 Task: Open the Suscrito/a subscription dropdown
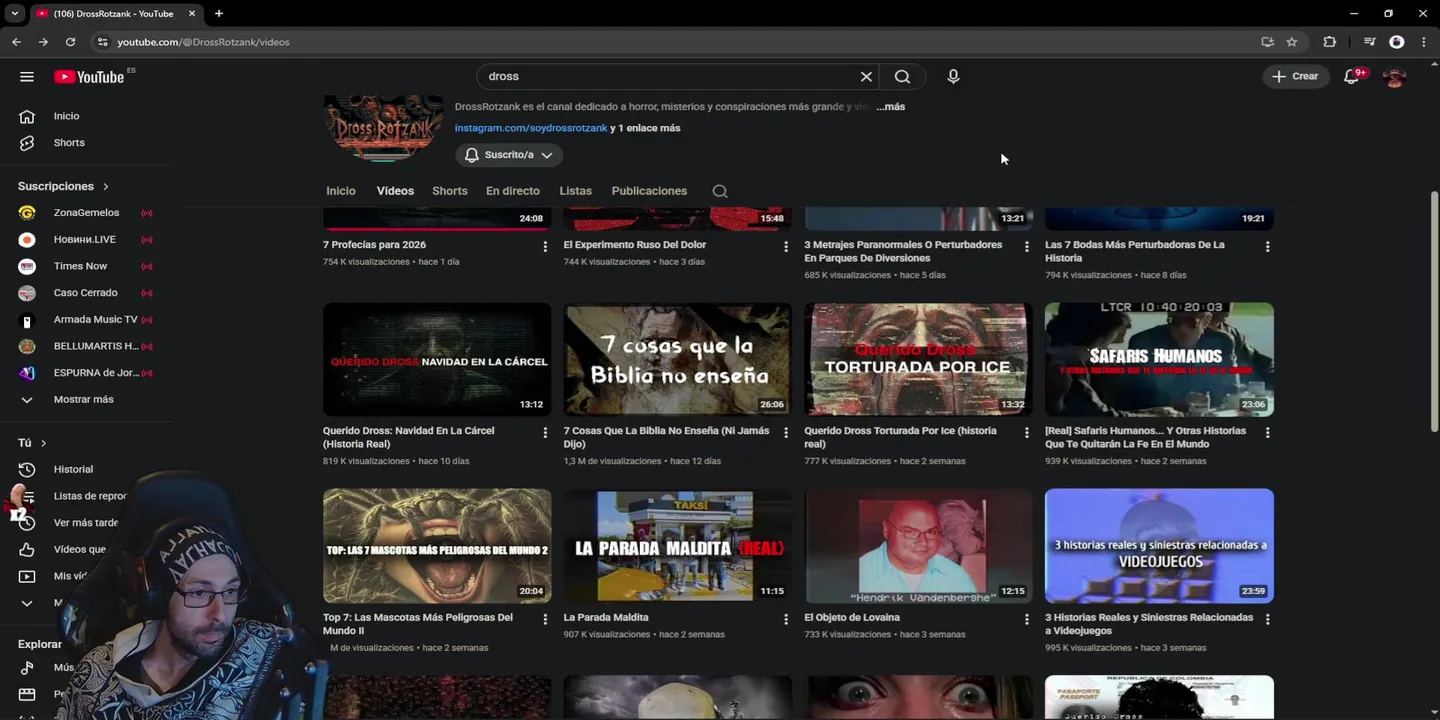tap(509, 155)
